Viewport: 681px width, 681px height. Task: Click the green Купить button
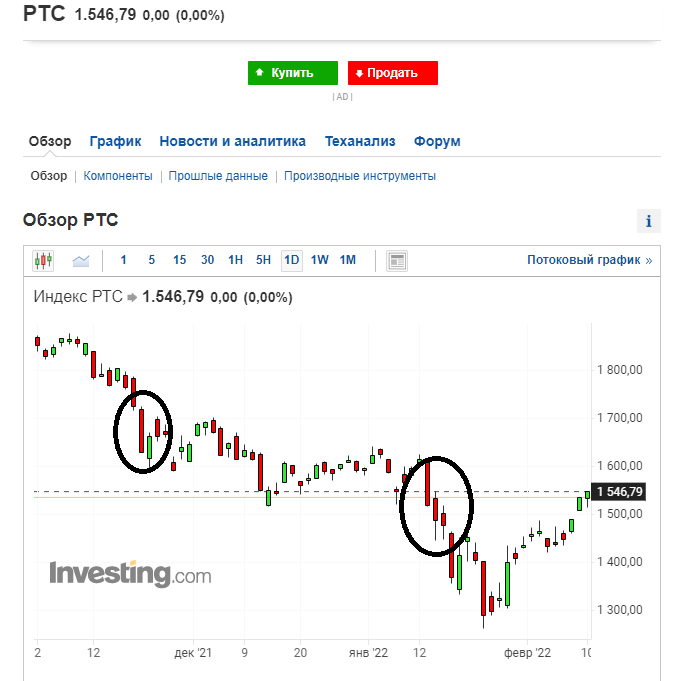coord(293,73)
